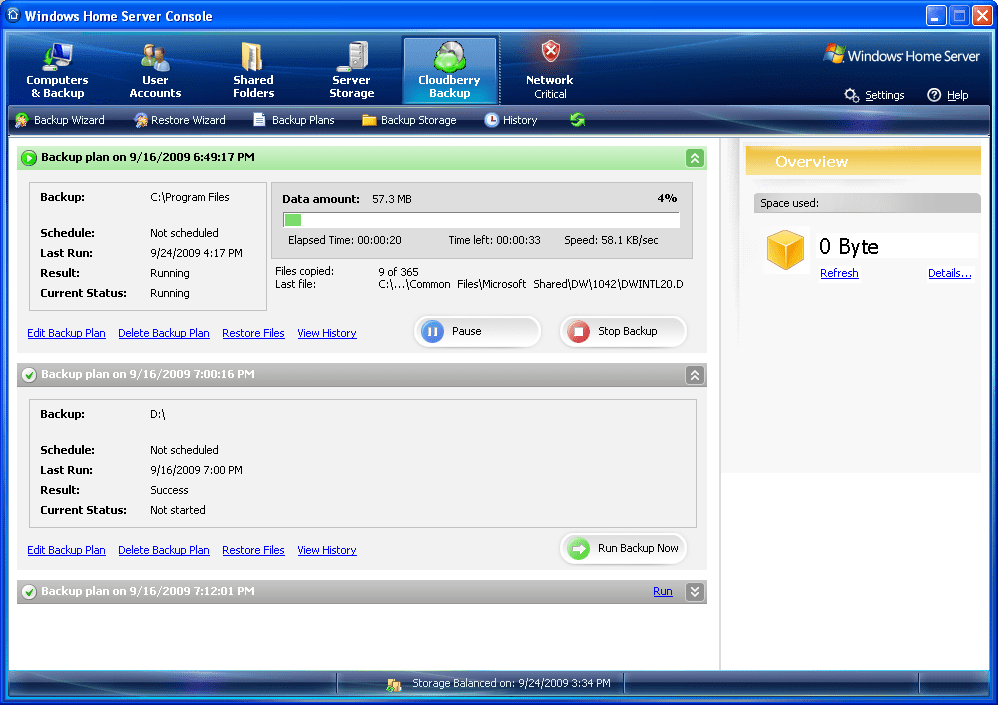The width and height of the screenshot is (998, 705).
Task: Click 'Speed: 58.1 KB/sec' text
Action: (611, 240)
